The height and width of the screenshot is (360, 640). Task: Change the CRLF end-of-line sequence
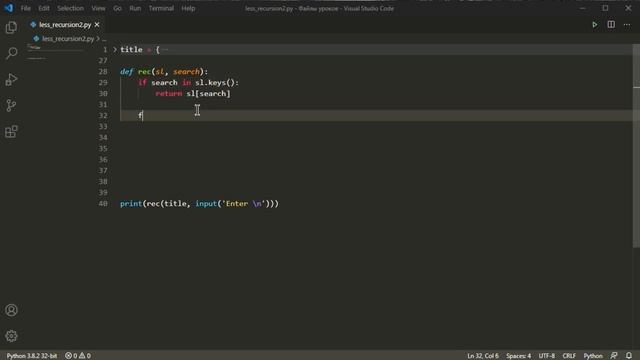tap(569, 356)
